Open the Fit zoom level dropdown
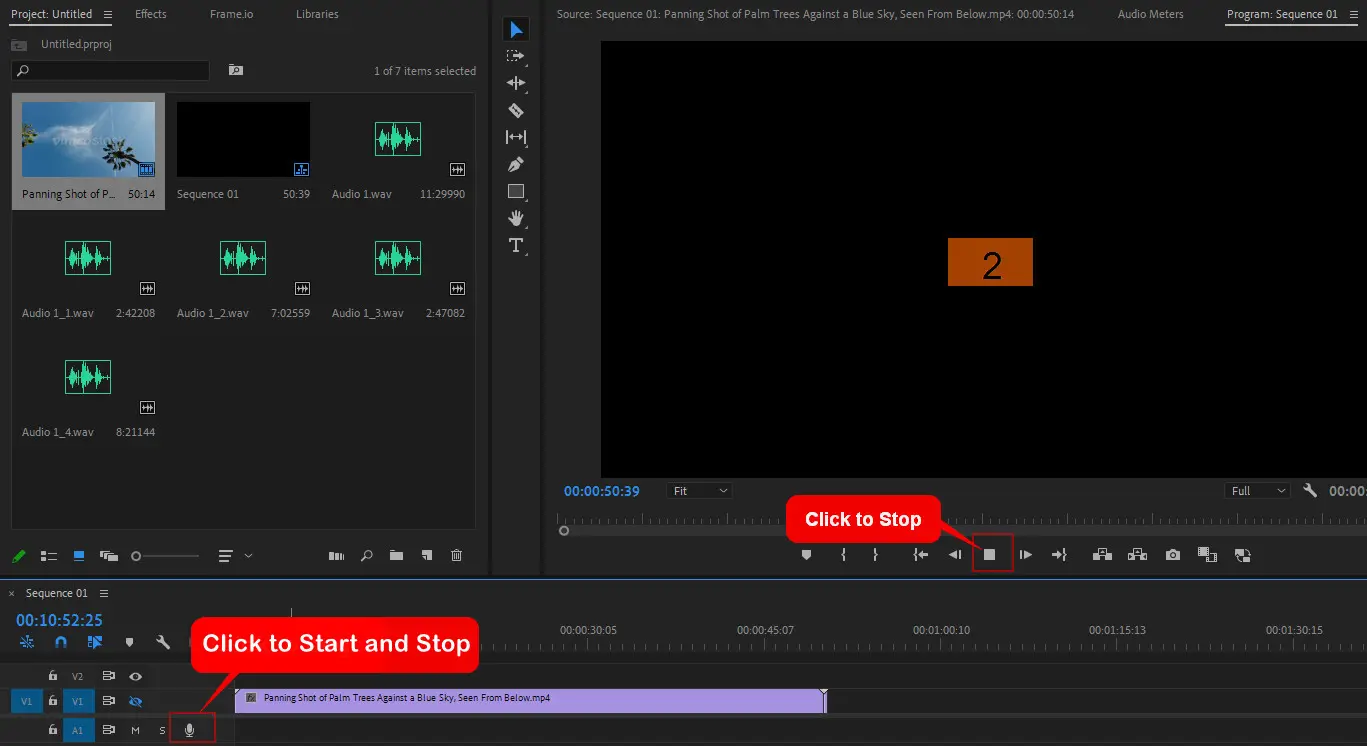Viewport: 1367px width, 746px height. [x=700, y=491]
